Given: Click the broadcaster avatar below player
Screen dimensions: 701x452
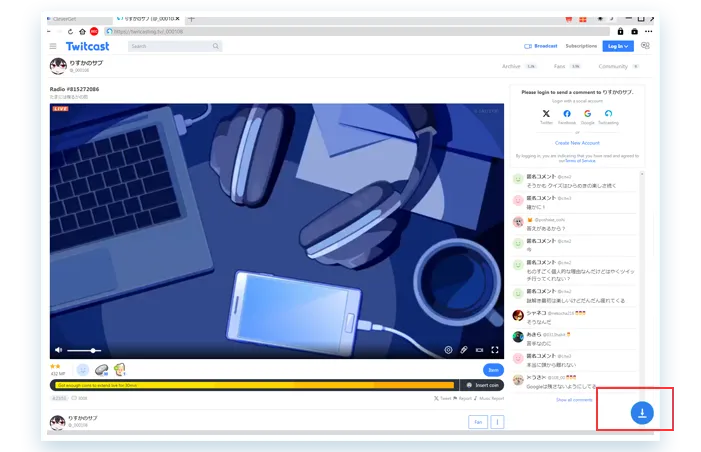Looking at the screenshot, I should click(x=58, y=422).
